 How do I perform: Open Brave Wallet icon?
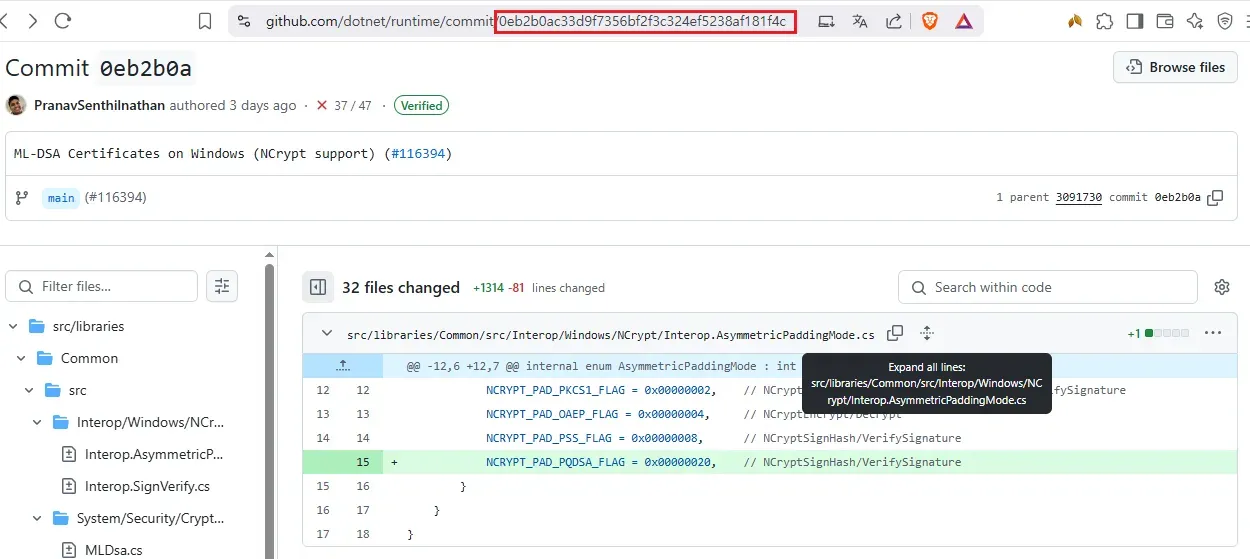pyautogui.click(x=1164, y=21)
